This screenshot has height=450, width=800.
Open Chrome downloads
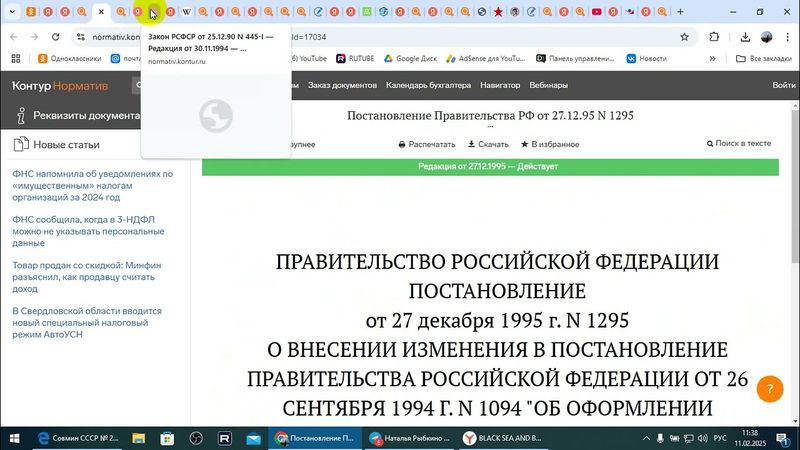(x=745, y=37)
